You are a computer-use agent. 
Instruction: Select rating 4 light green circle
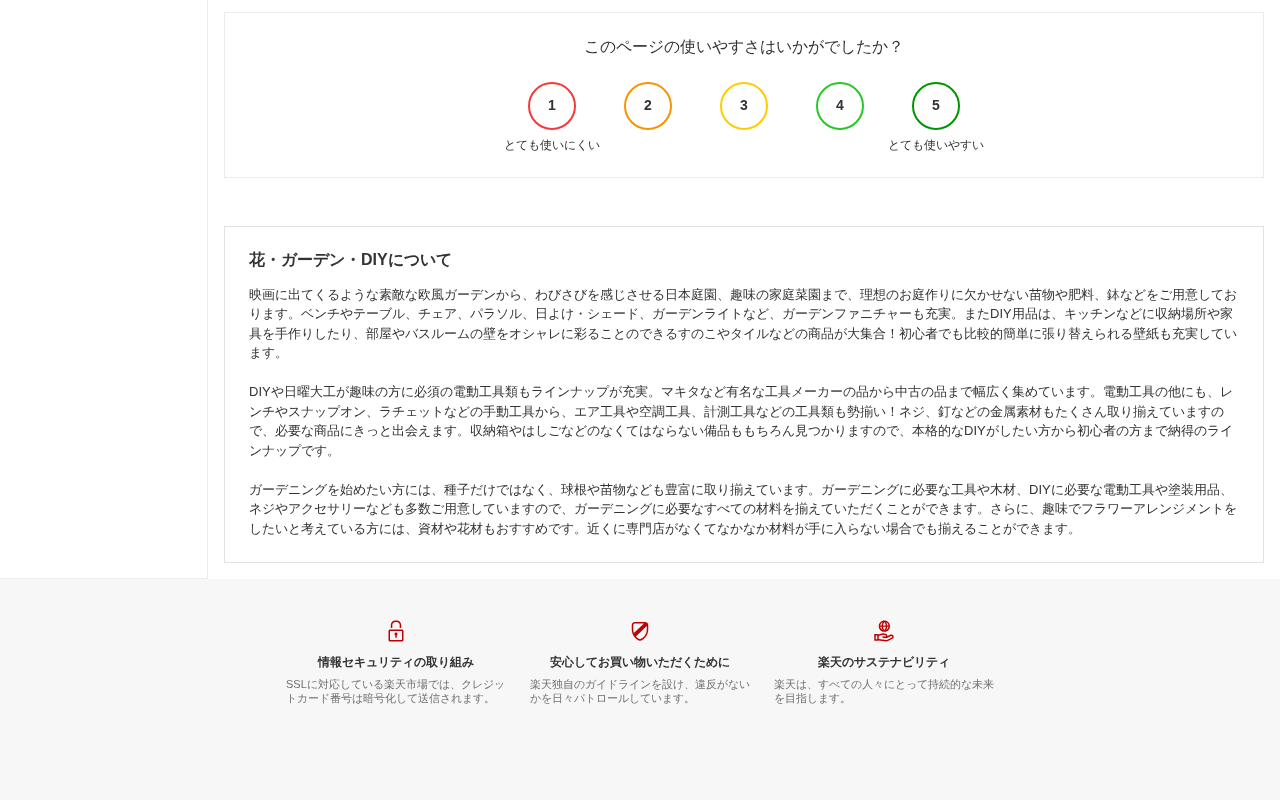coord(840,106)
